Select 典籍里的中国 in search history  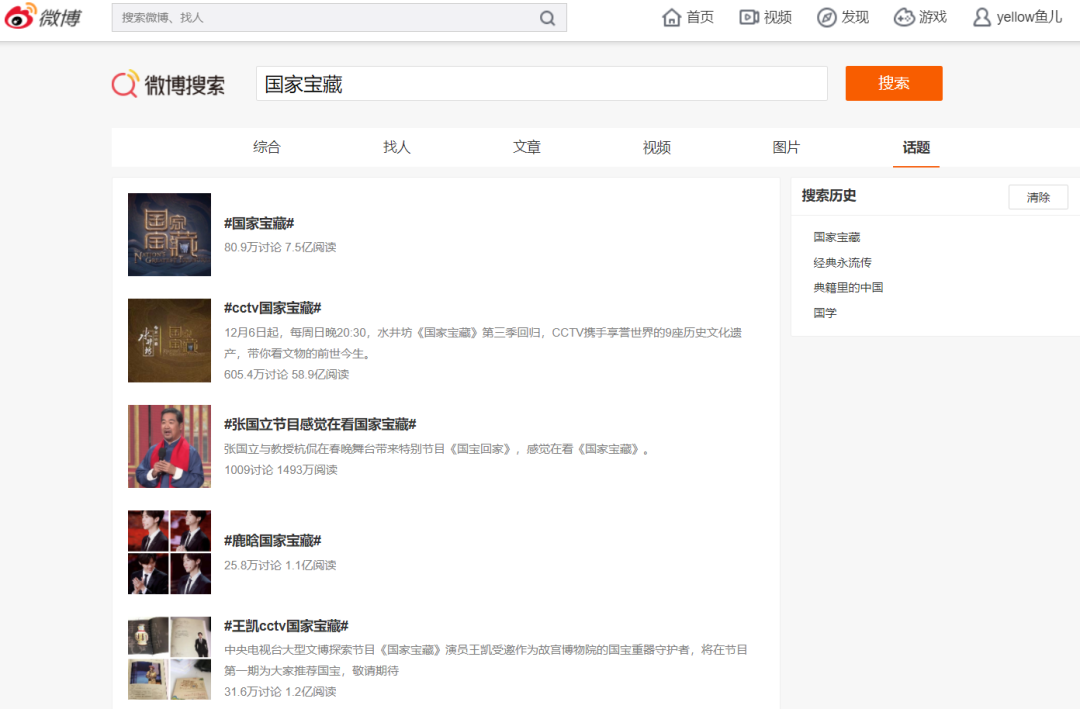[848, 287]
